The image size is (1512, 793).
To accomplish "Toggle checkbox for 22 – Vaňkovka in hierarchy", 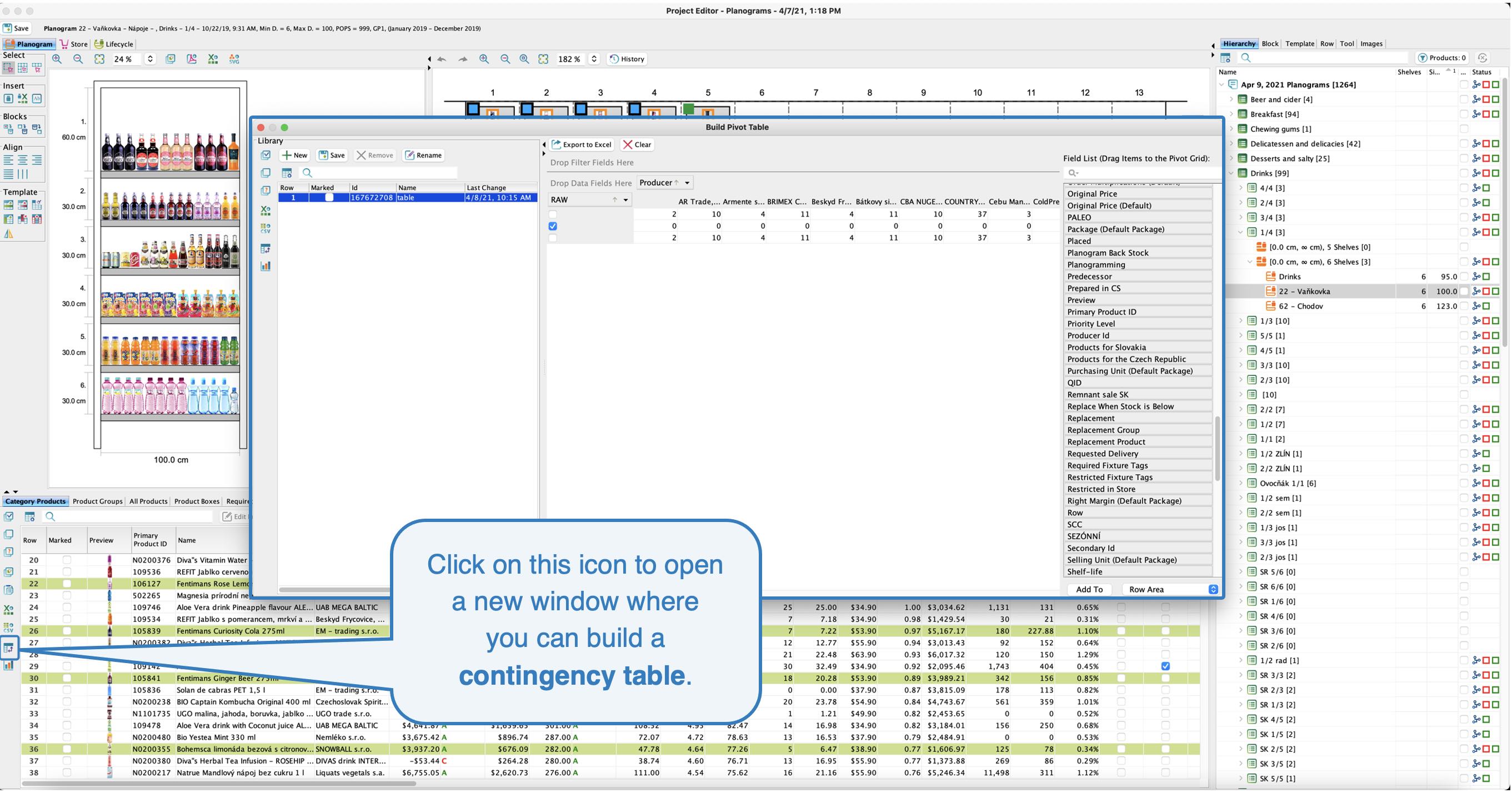I will (1463, 291).
